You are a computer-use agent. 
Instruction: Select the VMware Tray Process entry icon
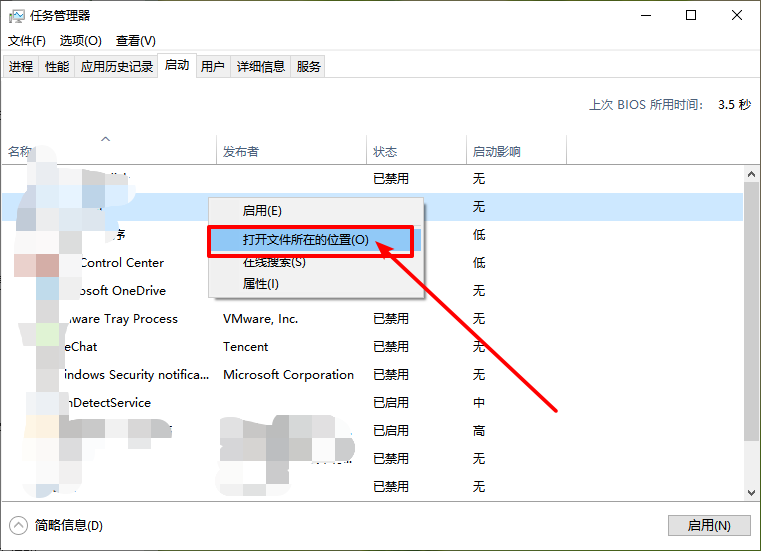(x=47, y=319)
